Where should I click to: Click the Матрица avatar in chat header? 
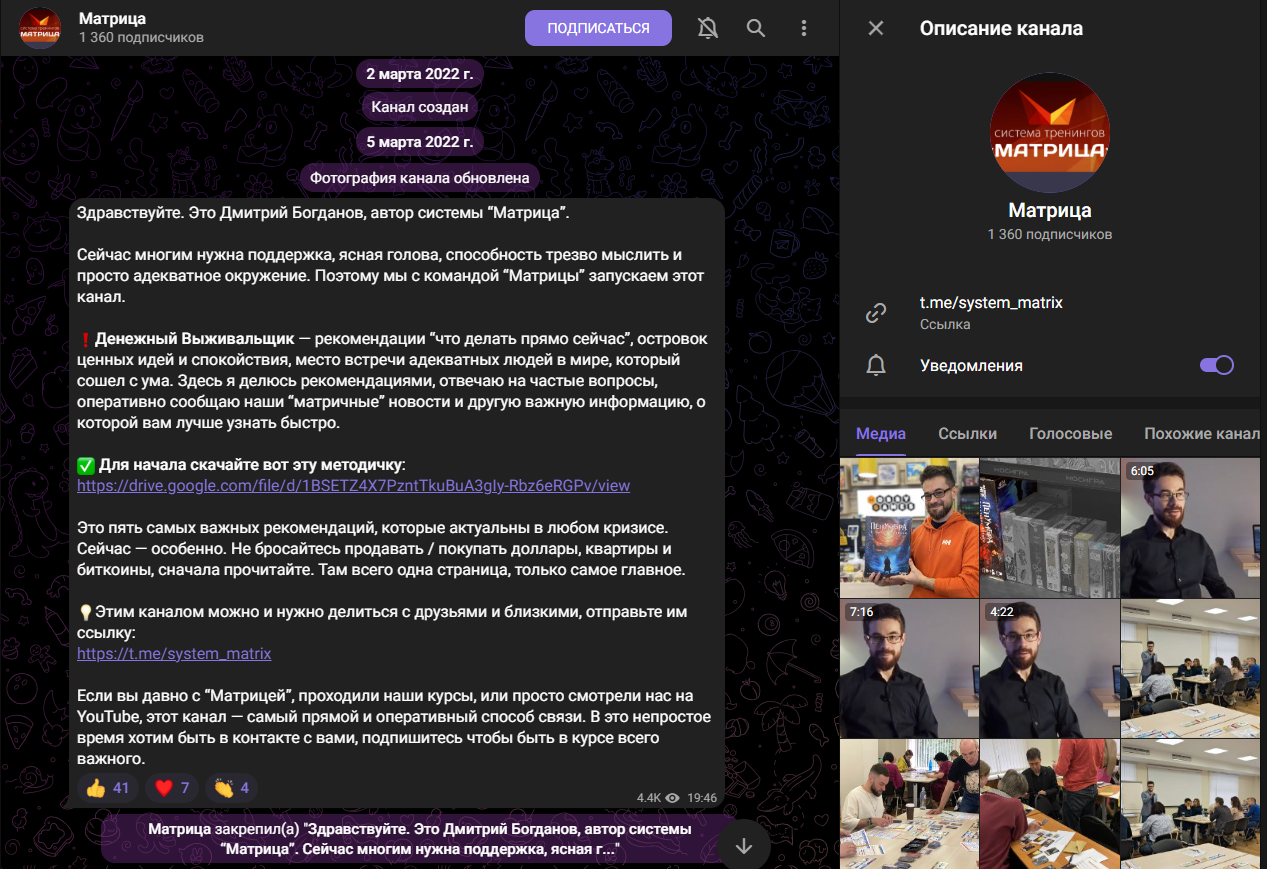tap(41, 28)
